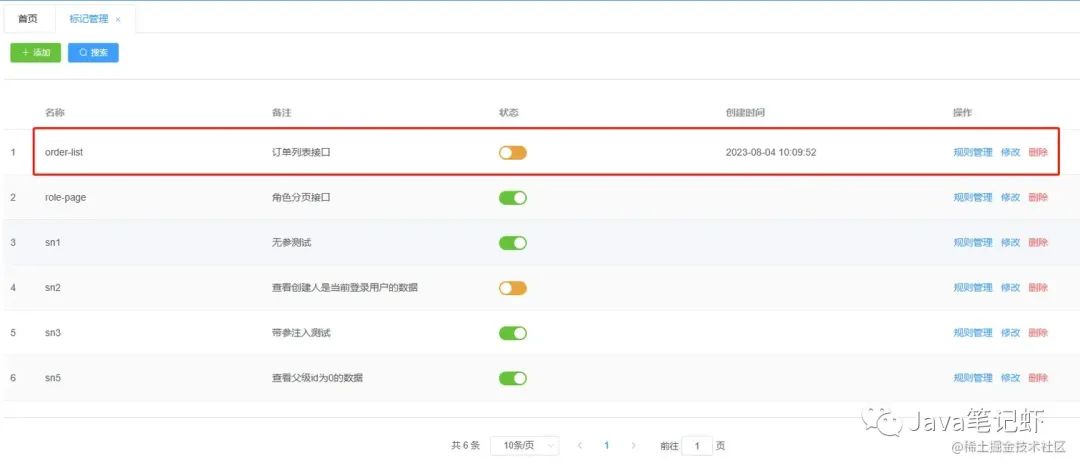Click 删除 in the sn2 row

[x=1038, y=287]
